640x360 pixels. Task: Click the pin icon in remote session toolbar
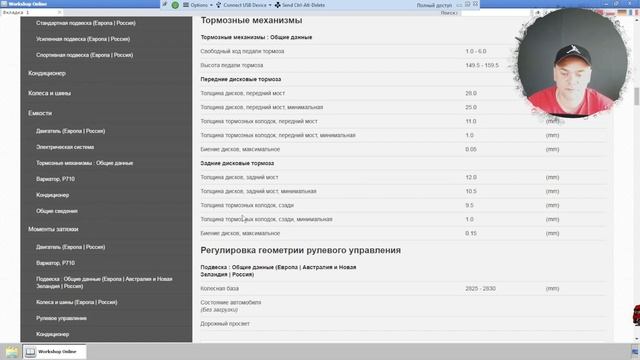[164, 4]
